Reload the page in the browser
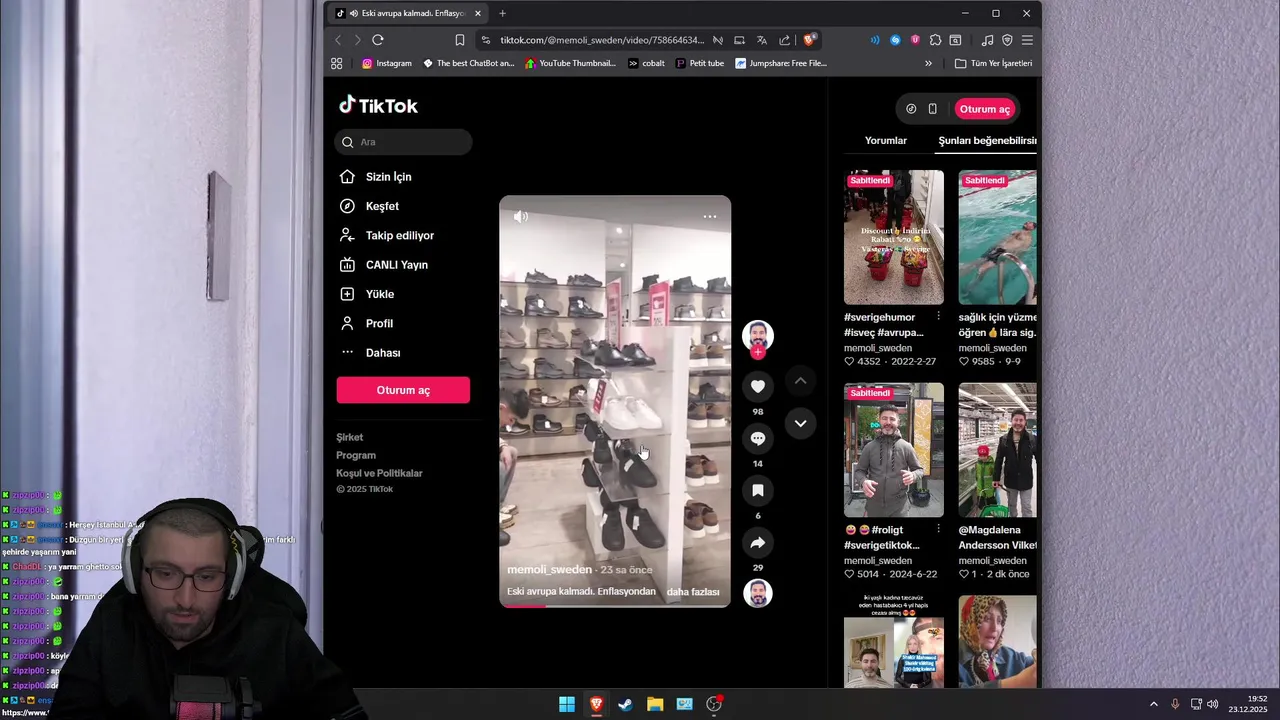Image resolution: width=1280 pixels, height=720 pixels. [x=377, y=40]
